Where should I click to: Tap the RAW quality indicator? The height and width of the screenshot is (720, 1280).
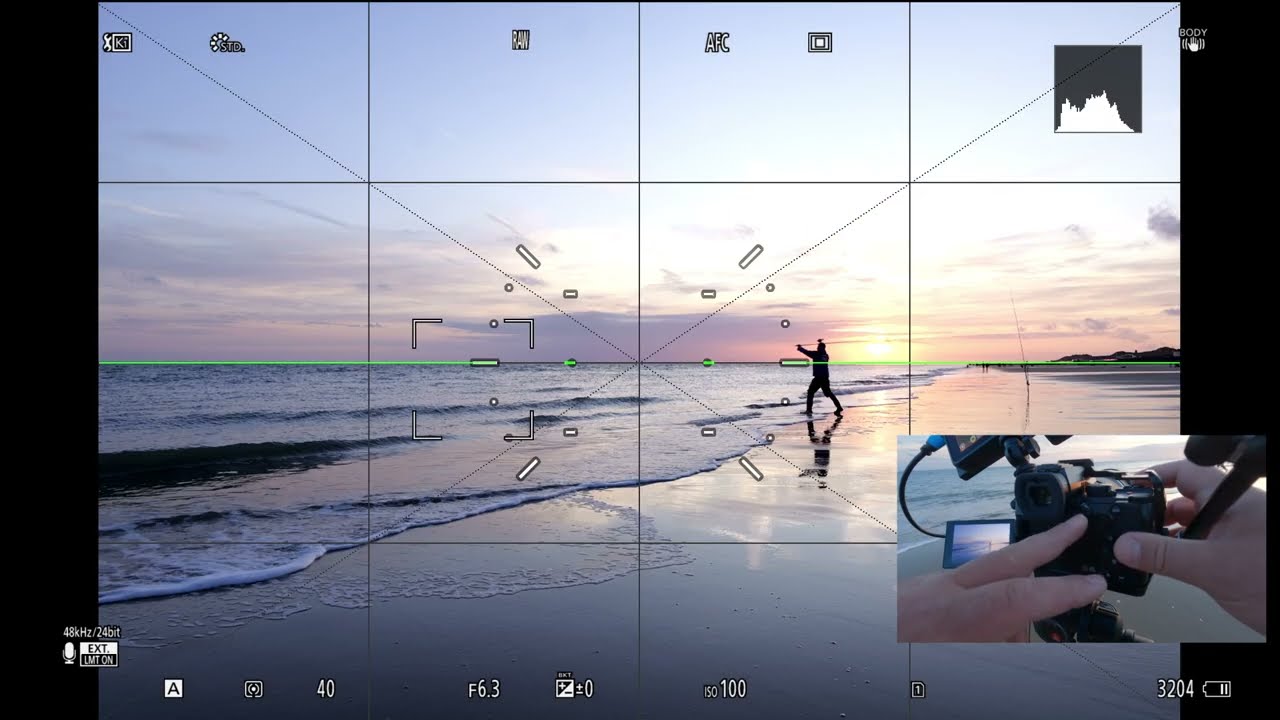[520, 41]
